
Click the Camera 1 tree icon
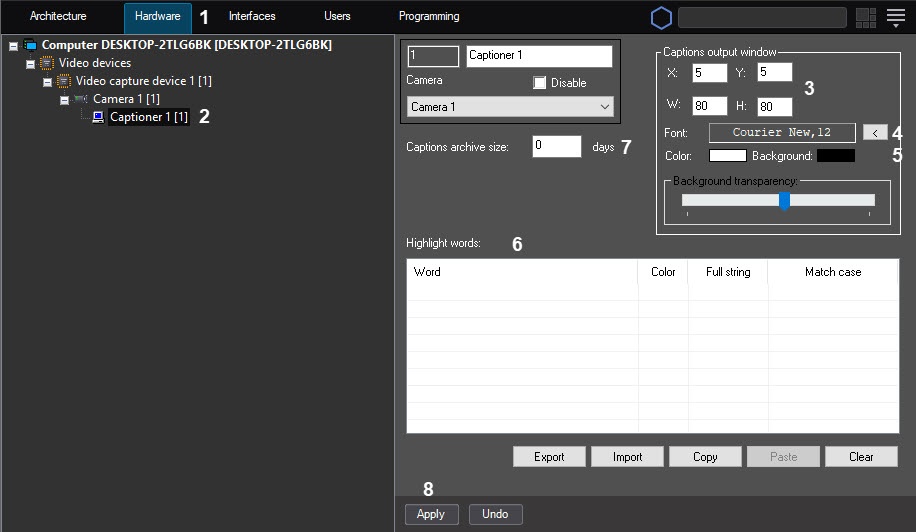(x=81, y=99)
